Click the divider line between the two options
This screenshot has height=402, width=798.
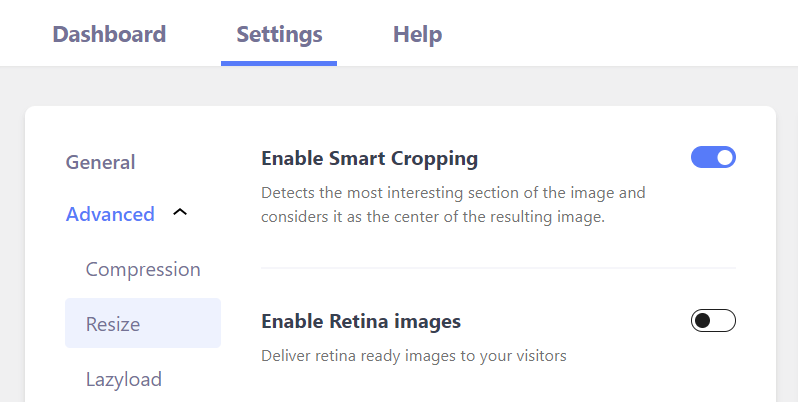coord(497,268)
